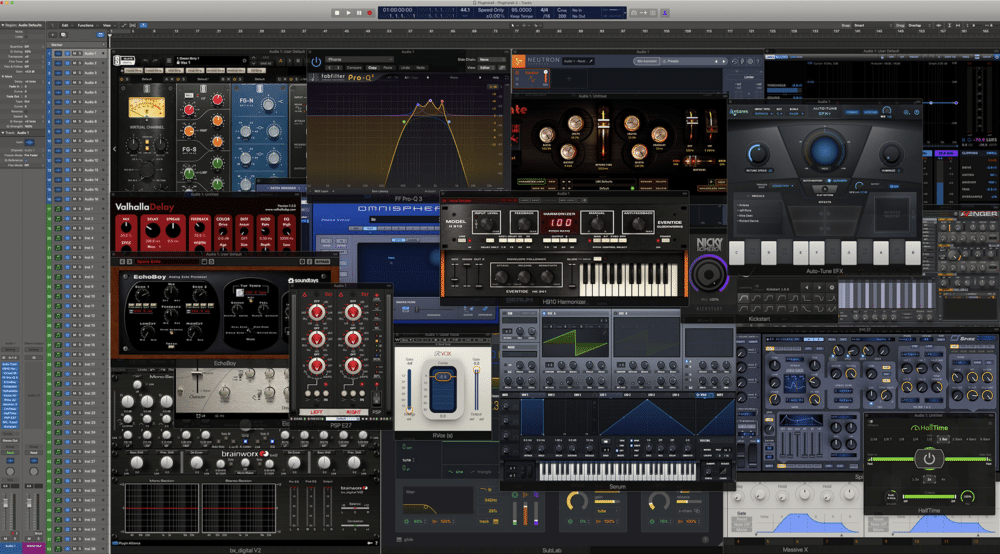Mute the Audio 1 track

tap(73, 54)
